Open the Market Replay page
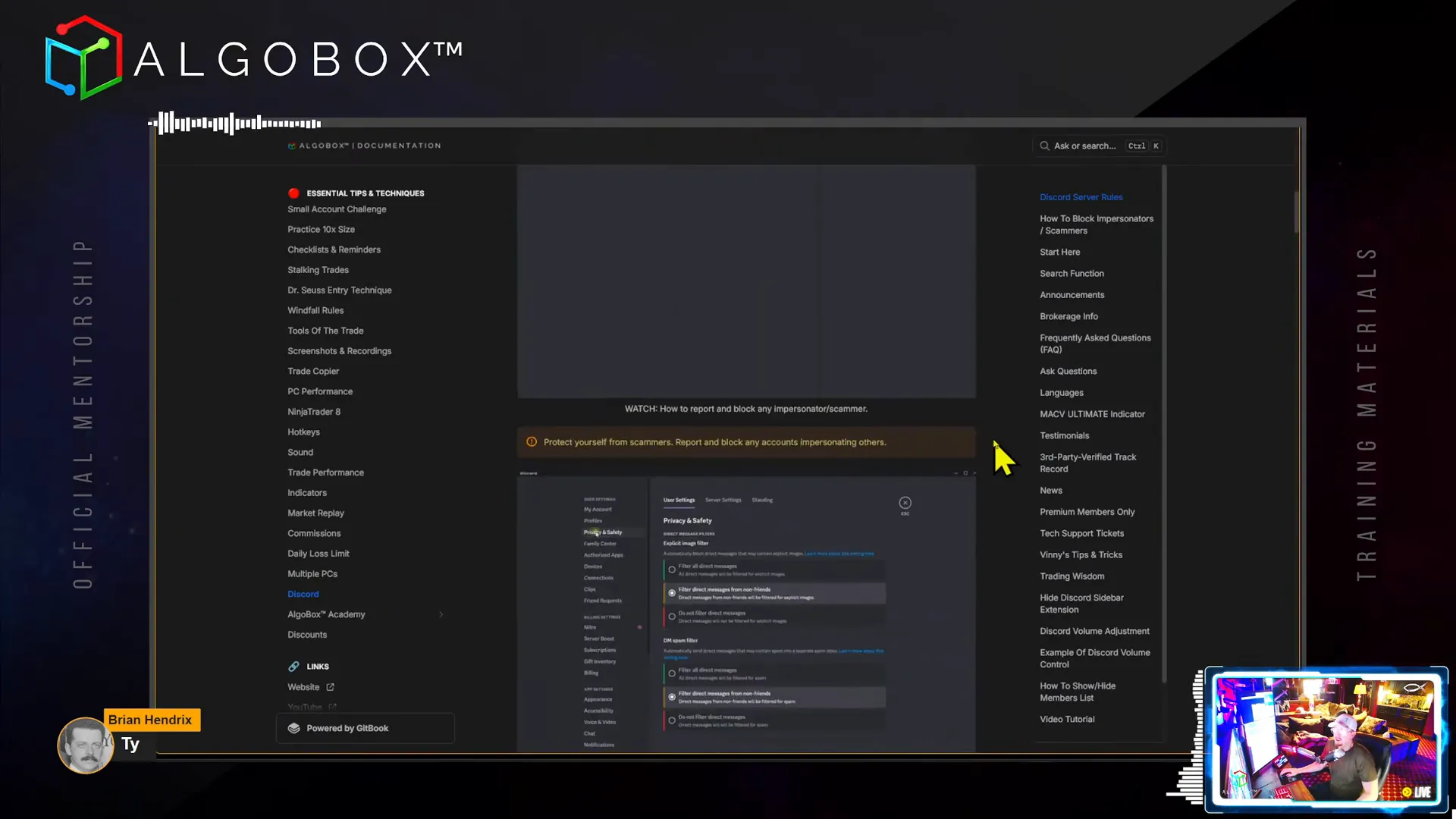The height and width of the screenshot is (819, 1456). 315,513
